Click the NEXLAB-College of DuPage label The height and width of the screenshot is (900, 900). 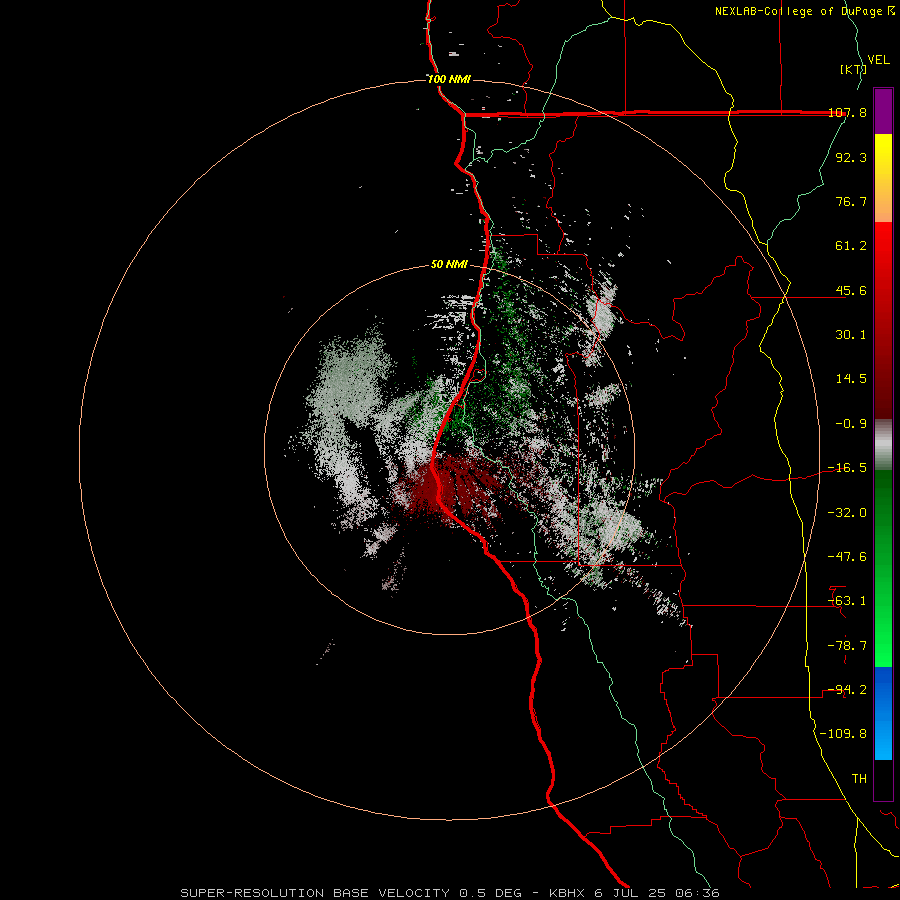coord(804,11)
